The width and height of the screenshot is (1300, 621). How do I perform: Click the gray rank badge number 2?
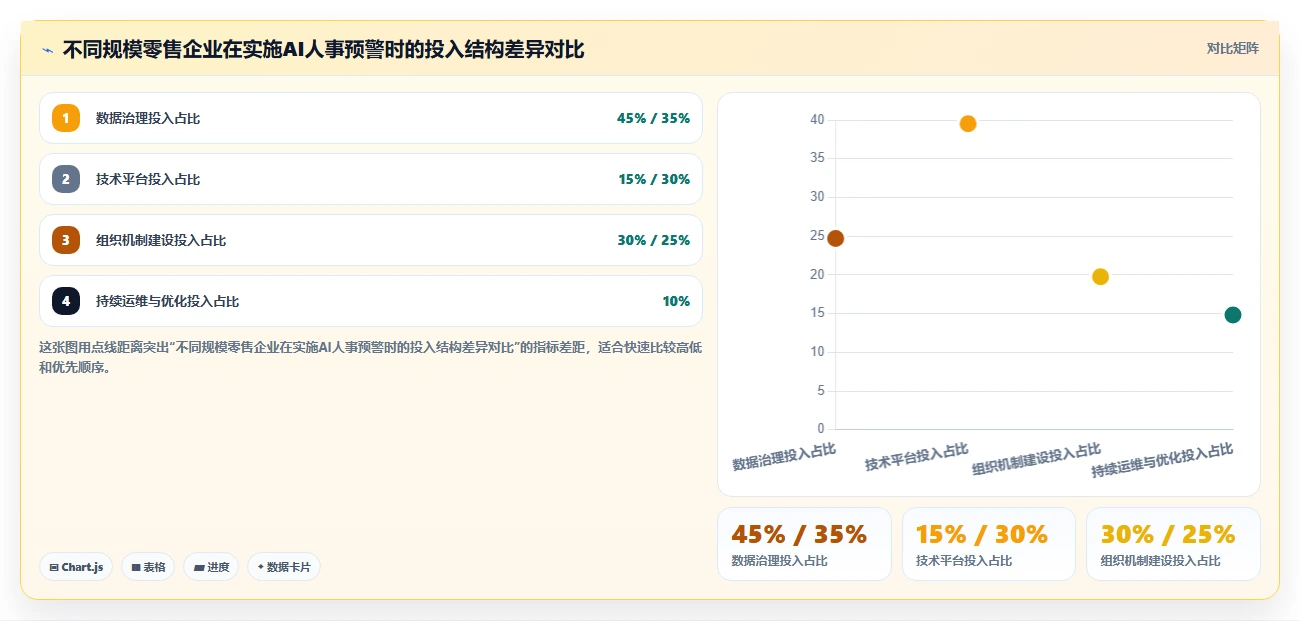[66, 179]
